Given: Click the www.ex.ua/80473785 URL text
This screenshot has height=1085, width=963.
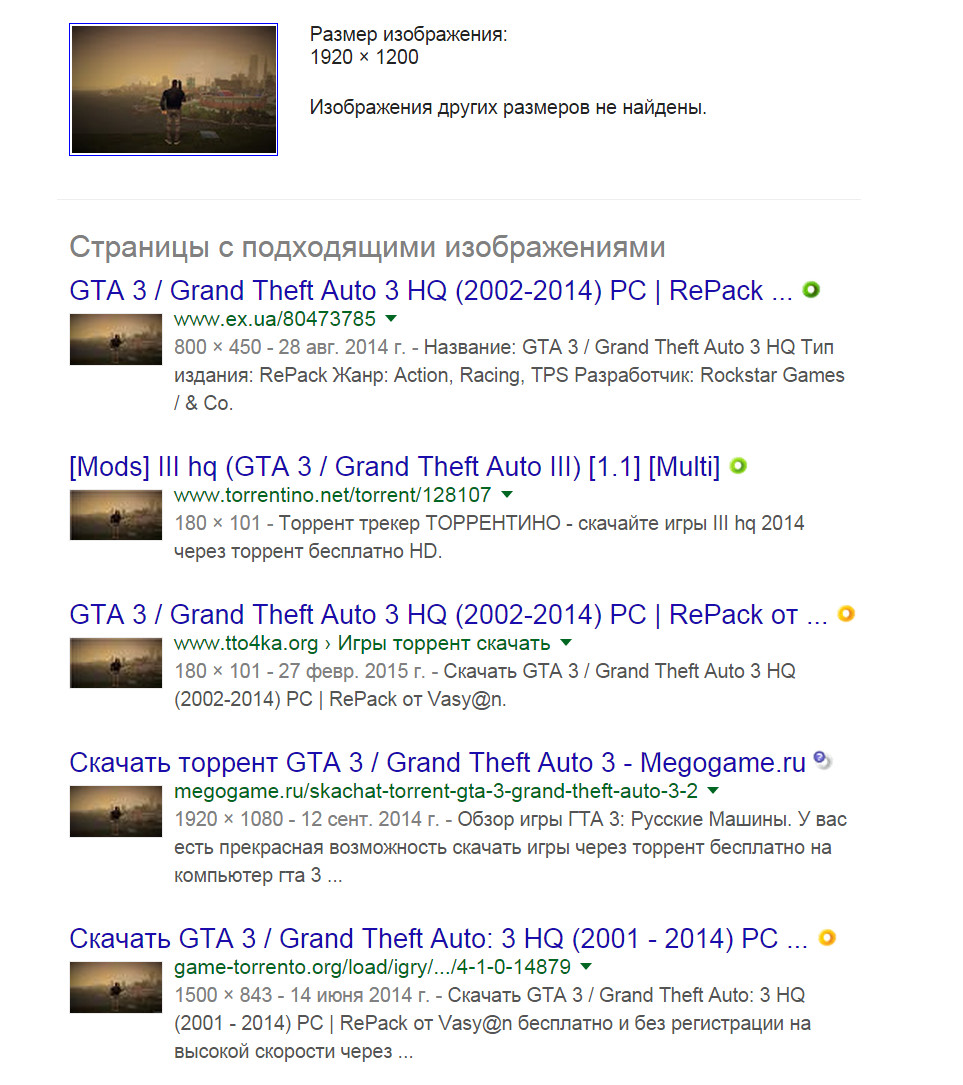Looking at the screenshot, I should click(275, 319).
